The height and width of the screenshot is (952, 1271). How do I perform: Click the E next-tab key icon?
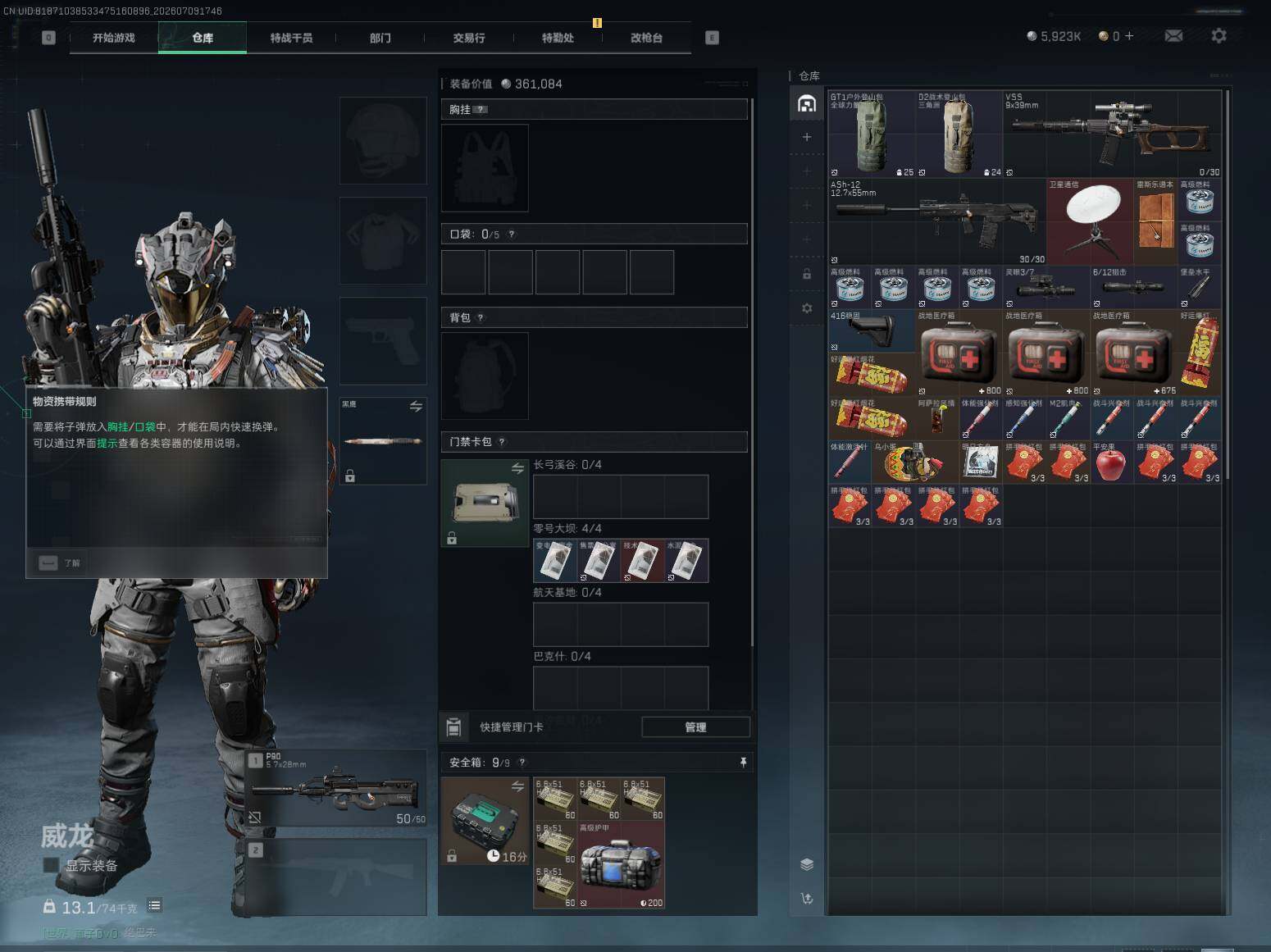pos(712,38)
